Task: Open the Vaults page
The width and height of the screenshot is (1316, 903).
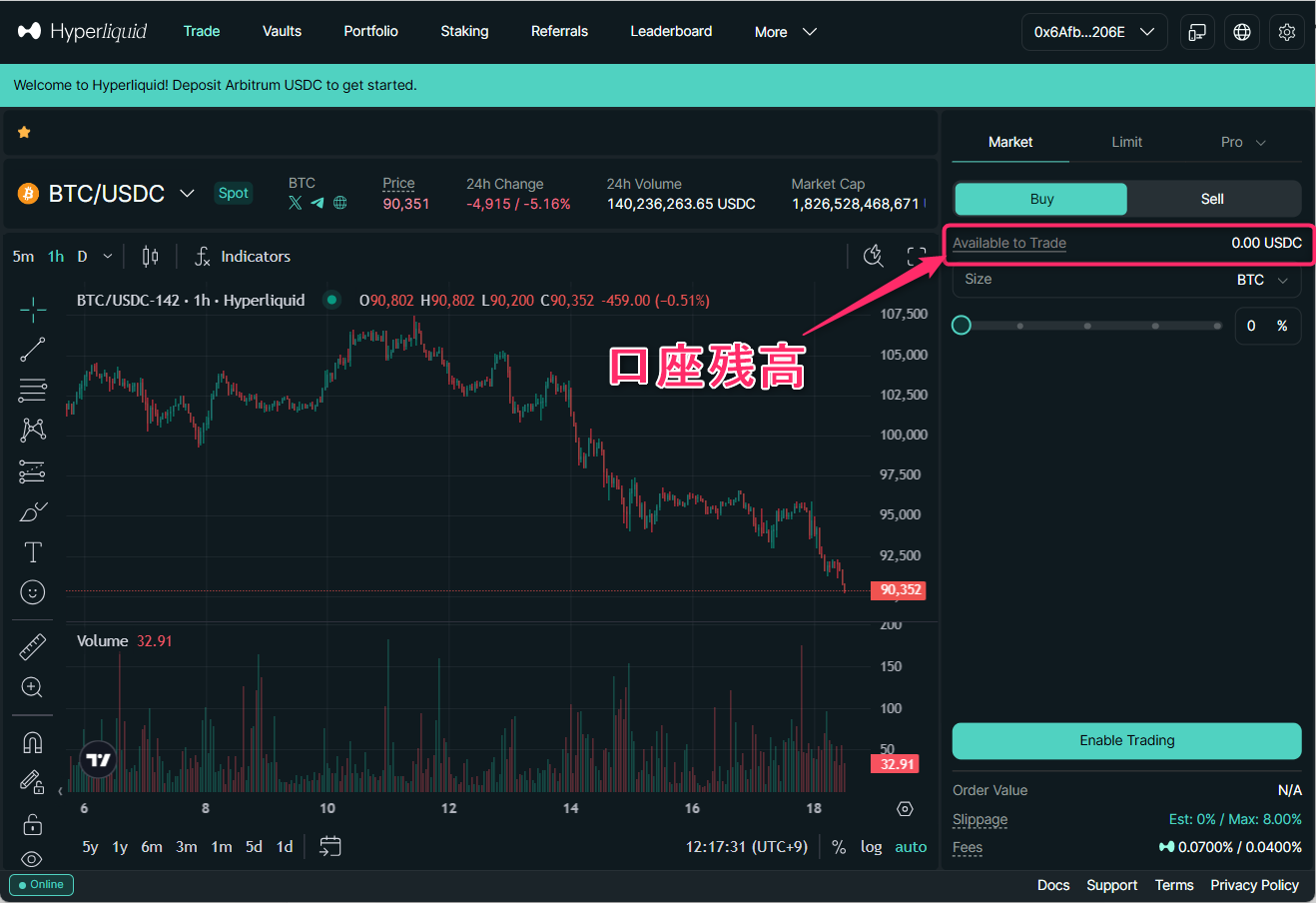Action: pos(282,32)
